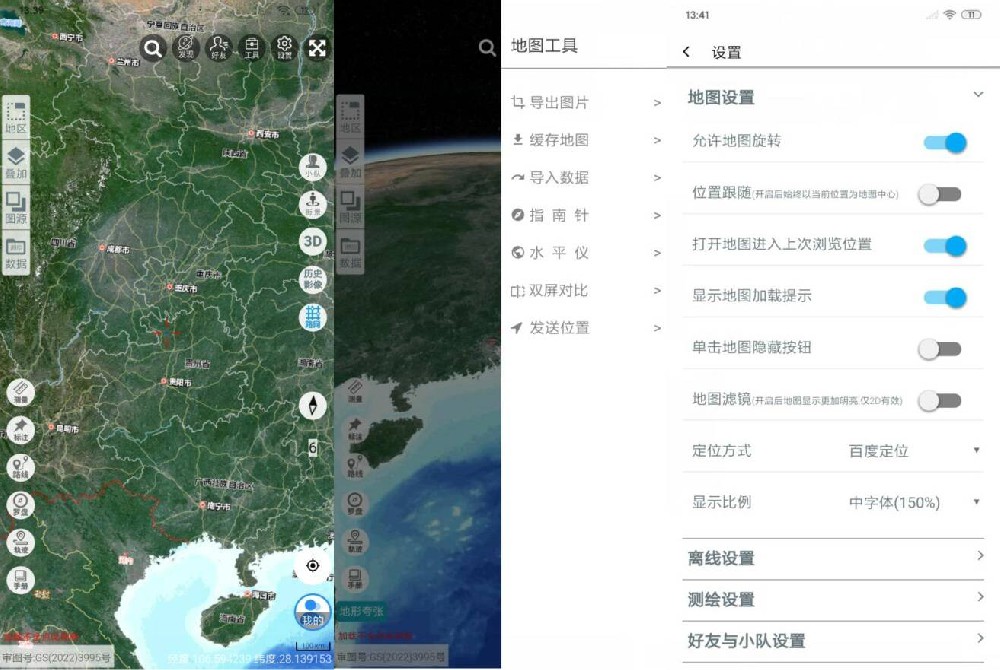Turn off 显示地图加载提示 switch
Viewport: 1000px width, 670px height.
pos(945,297)
